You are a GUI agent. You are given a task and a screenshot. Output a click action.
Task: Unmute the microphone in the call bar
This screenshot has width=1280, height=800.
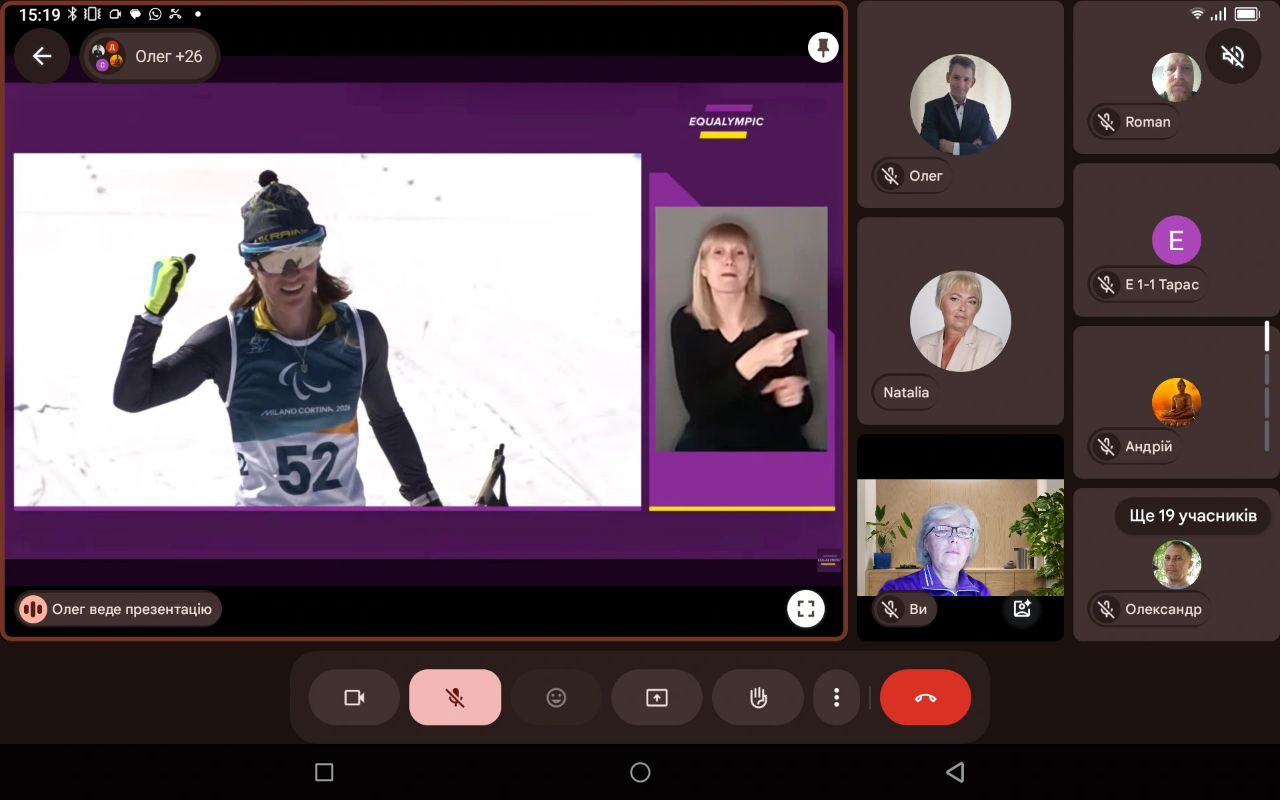[x=455, y=697]
